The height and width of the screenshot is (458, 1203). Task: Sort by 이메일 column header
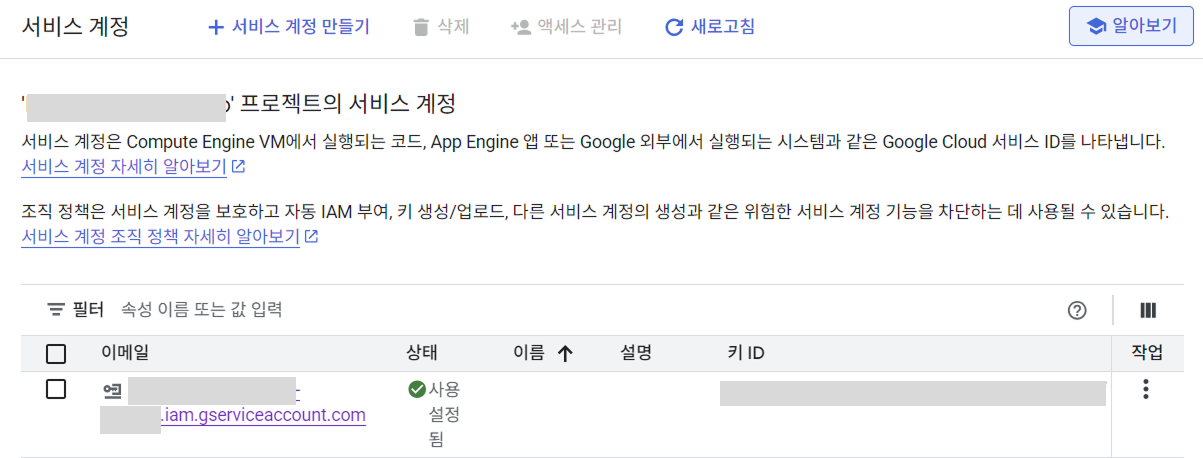125,353
